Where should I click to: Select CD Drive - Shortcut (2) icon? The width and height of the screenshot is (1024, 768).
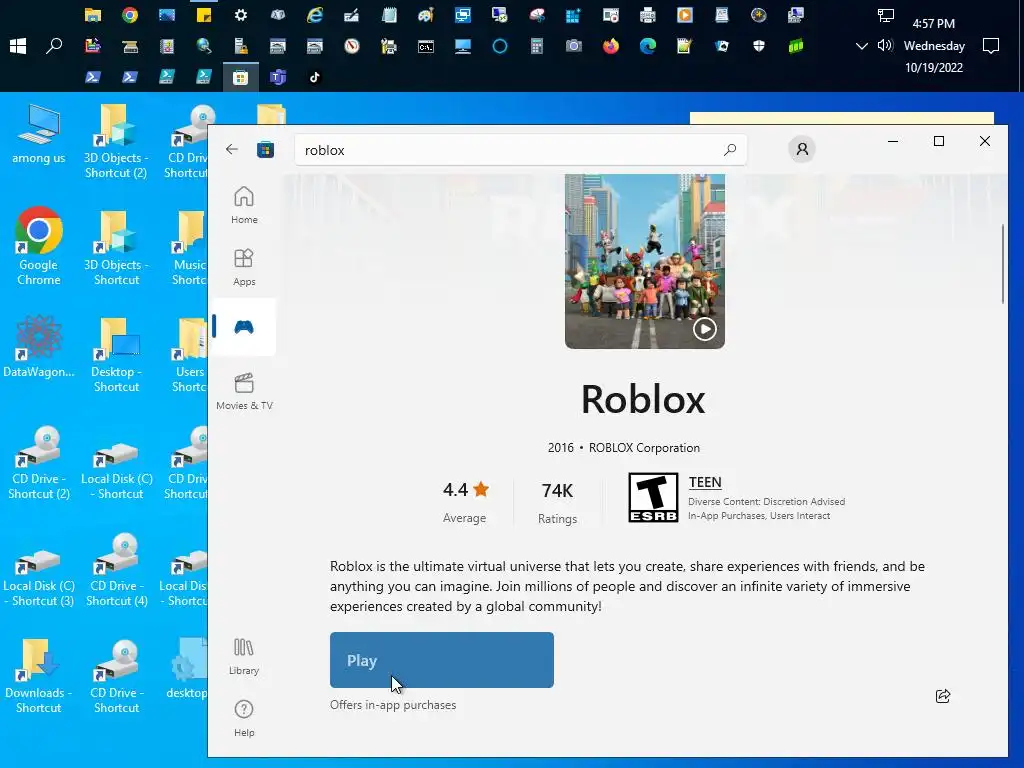pos(39,462)
